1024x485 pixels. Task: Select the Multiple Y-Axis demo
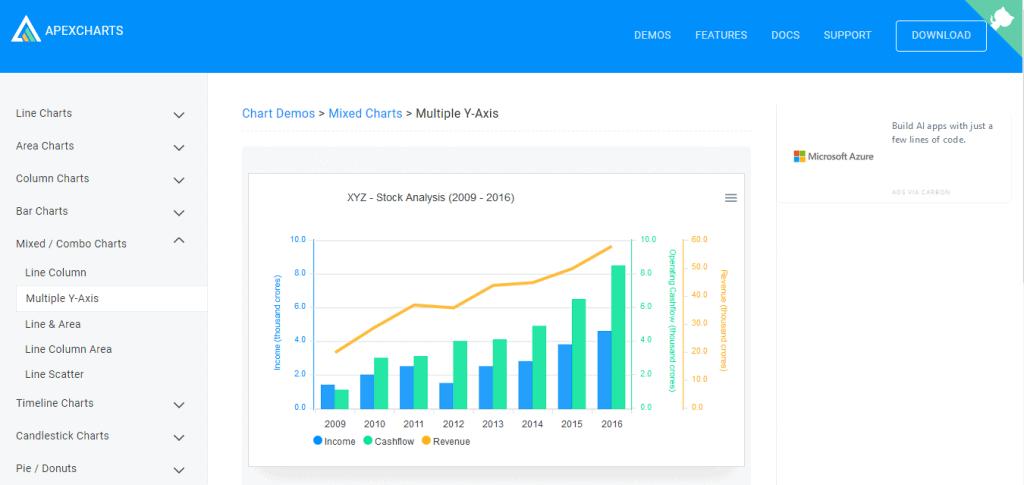coord(112,298)
